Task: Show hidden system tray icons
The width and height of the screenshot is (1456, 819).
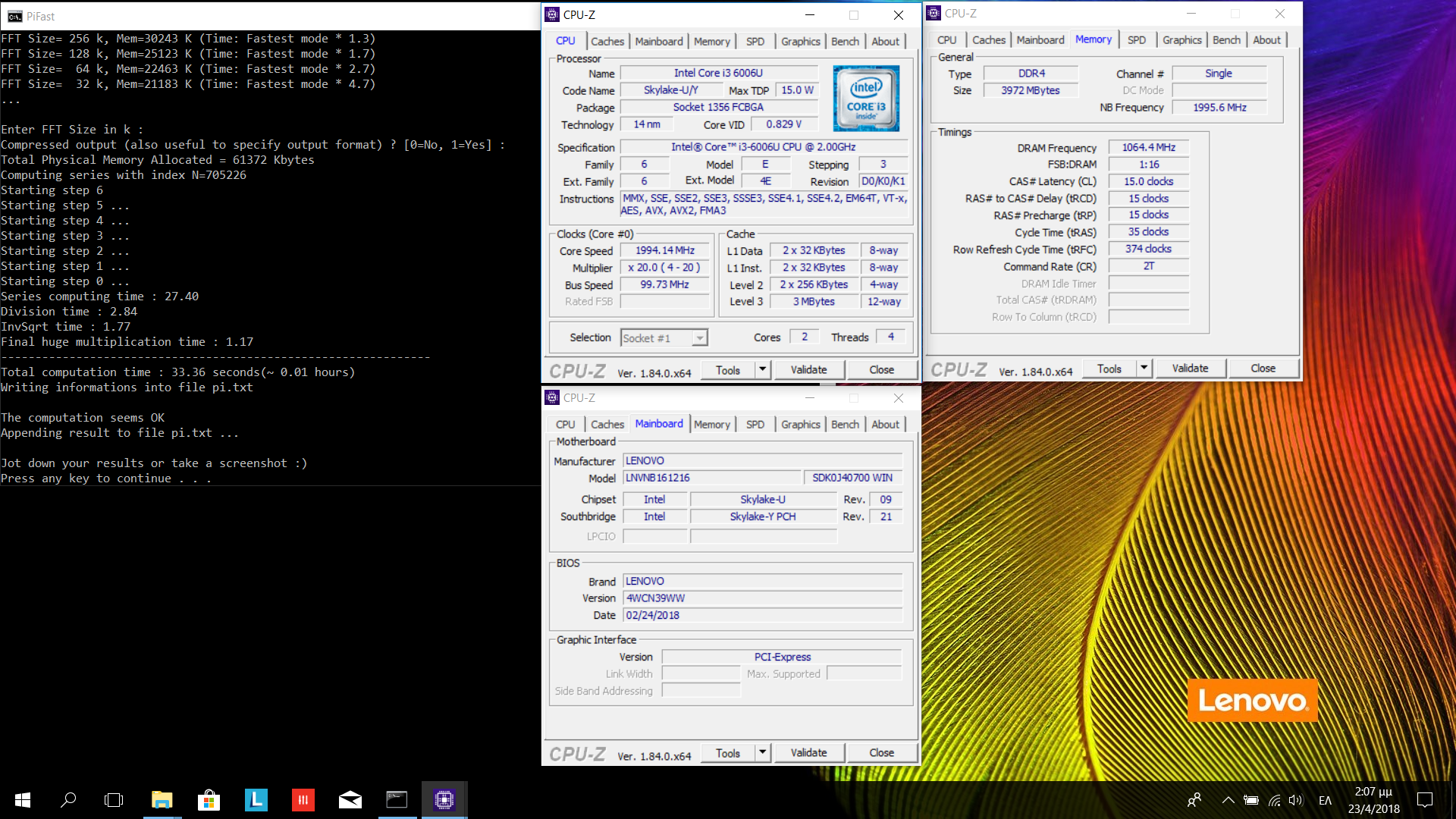Action: pyautogui.click(x=1228, y=800)
